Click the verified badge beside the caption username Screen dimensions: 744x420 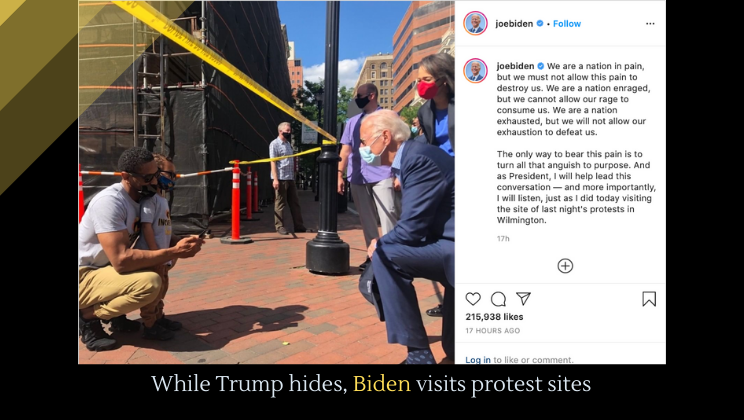540,66
